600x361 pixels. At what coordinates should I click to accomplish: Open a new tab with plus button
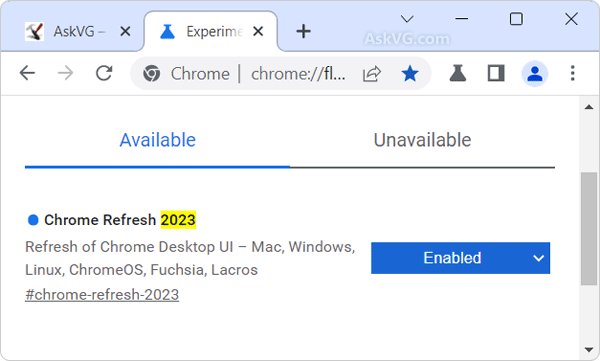pos(303,31)
